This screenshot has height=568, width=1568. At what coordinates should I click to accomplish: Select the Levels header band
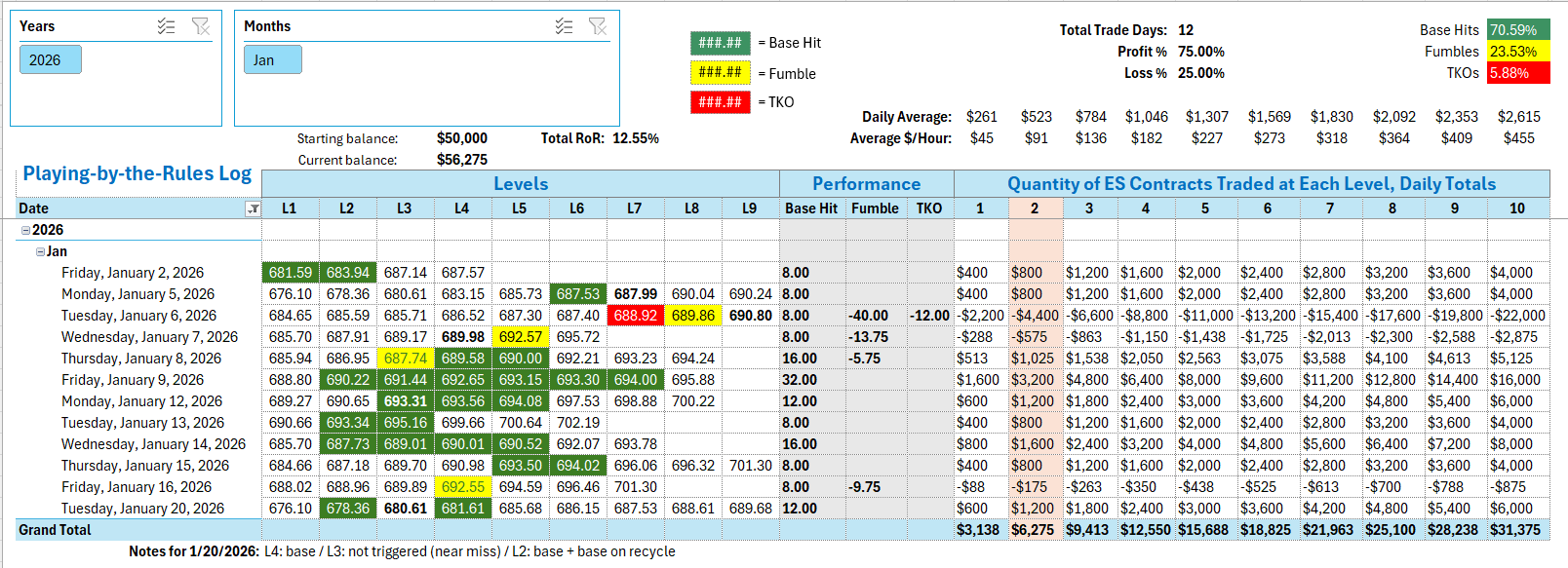pyautogui.click(x=520, y=183)
